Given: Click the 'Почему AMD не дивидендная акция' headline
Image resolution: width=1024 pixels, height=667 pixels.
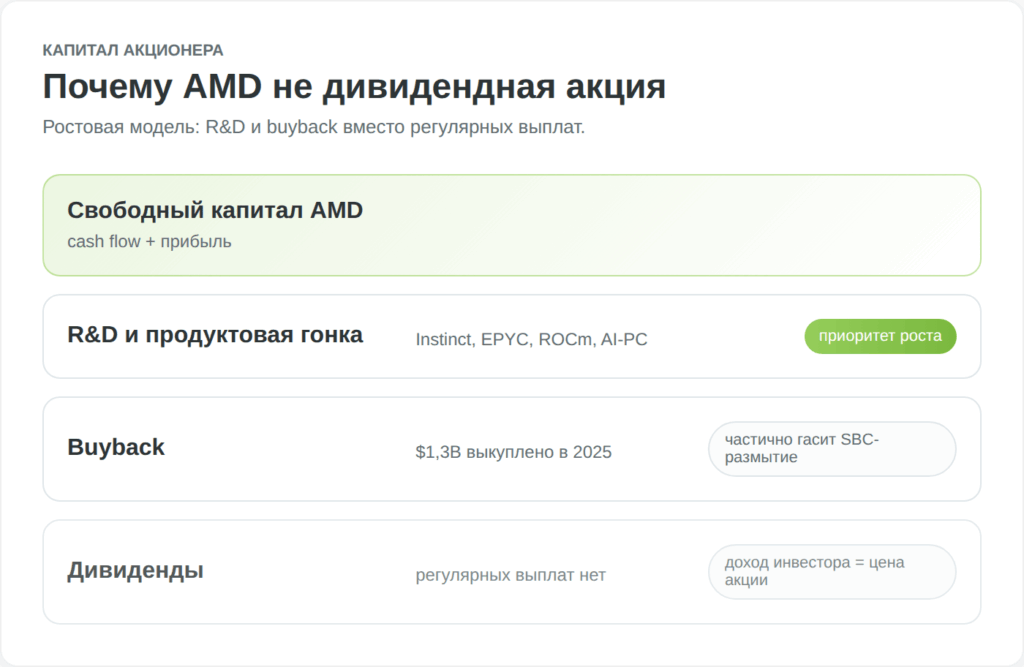Looking at the screenshot, I should tap(354, 86).
